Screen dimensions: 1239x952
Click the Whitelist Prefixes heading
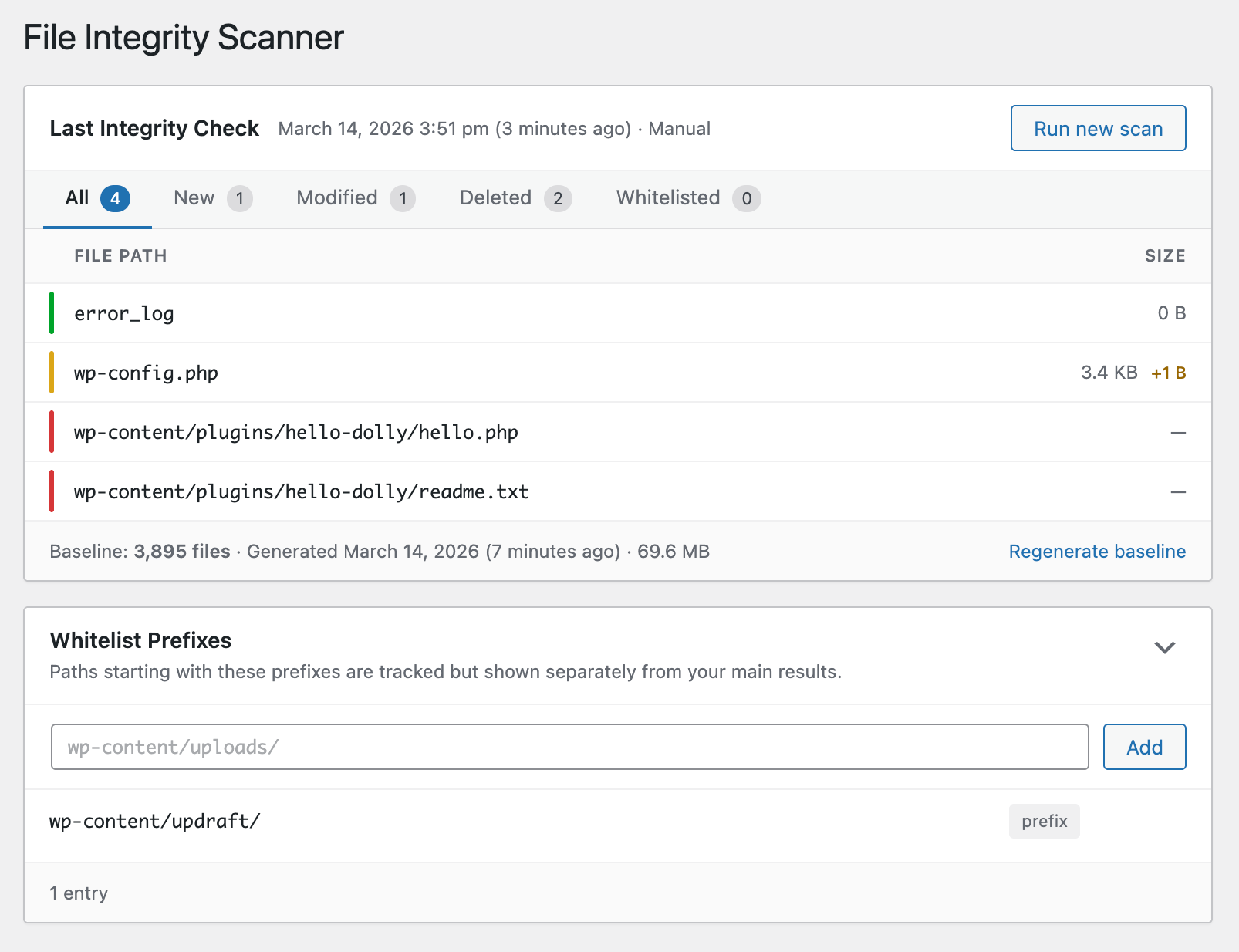[140, 640]
